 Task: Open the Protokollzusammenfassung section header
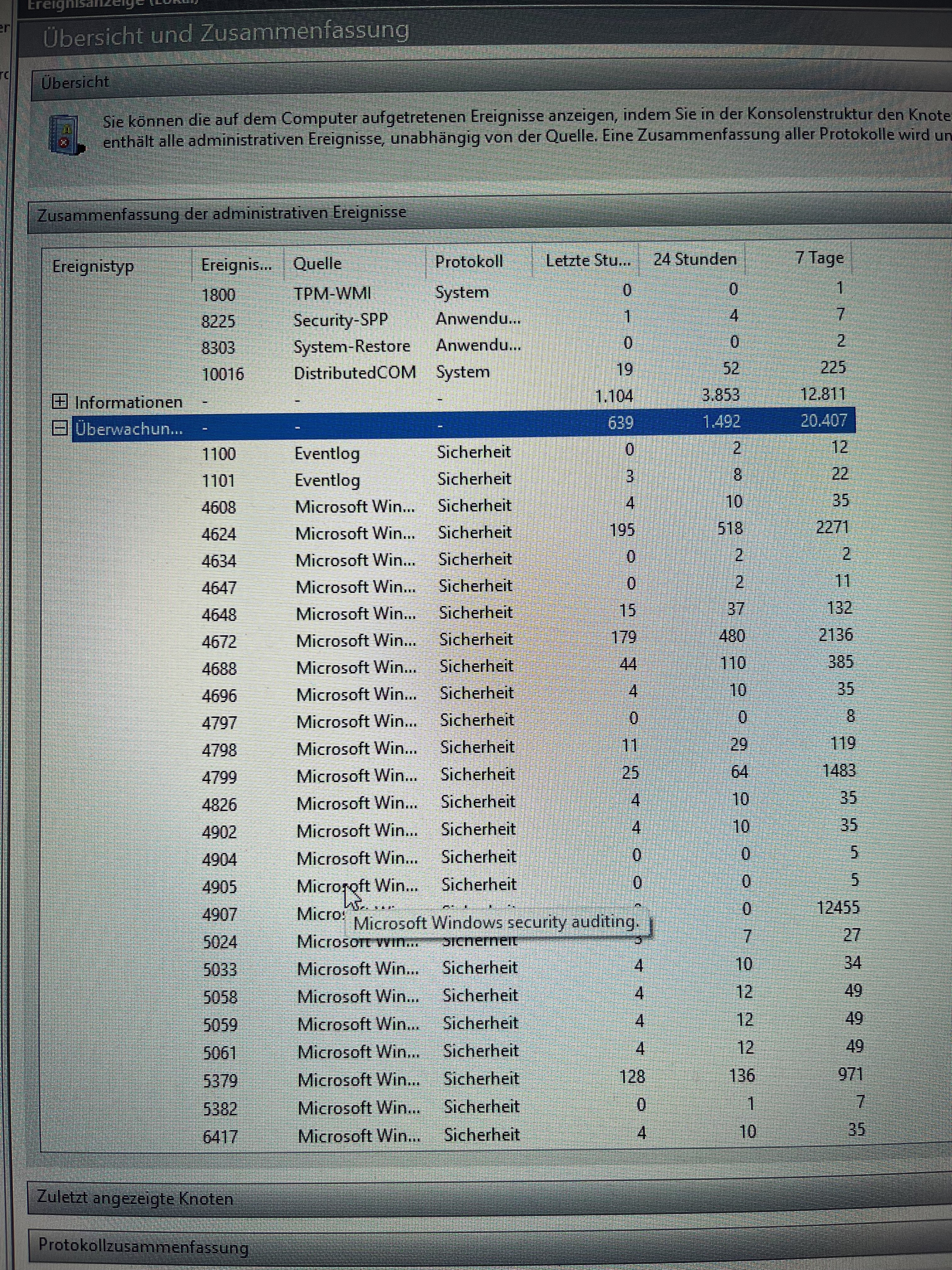click(144, 1246)
